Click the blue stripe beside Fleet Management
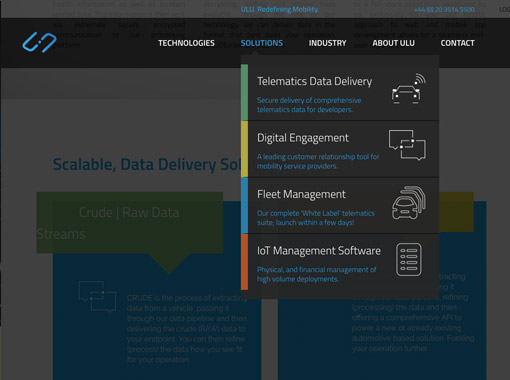This screenshot has width=510, height=380. pos(244,205)
